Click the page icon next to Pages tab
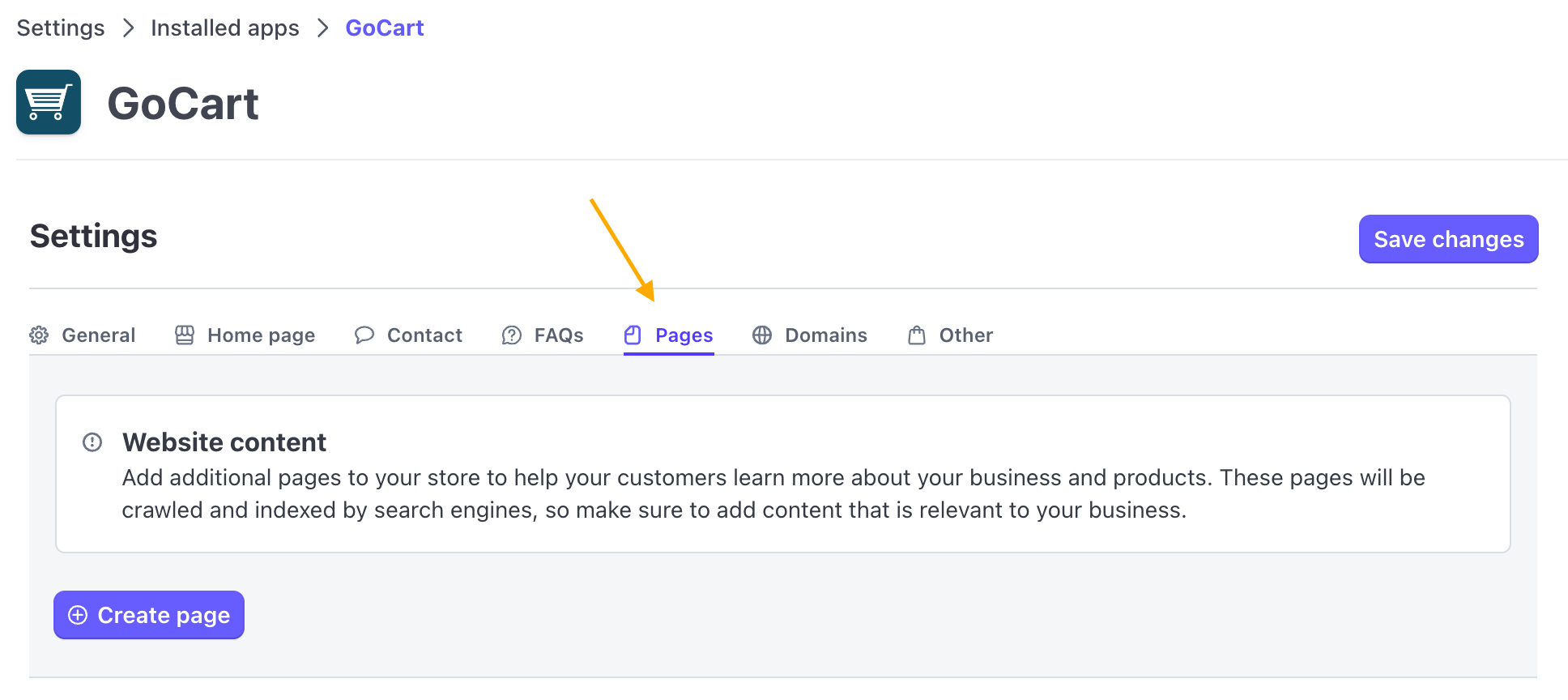 (633, 335)
